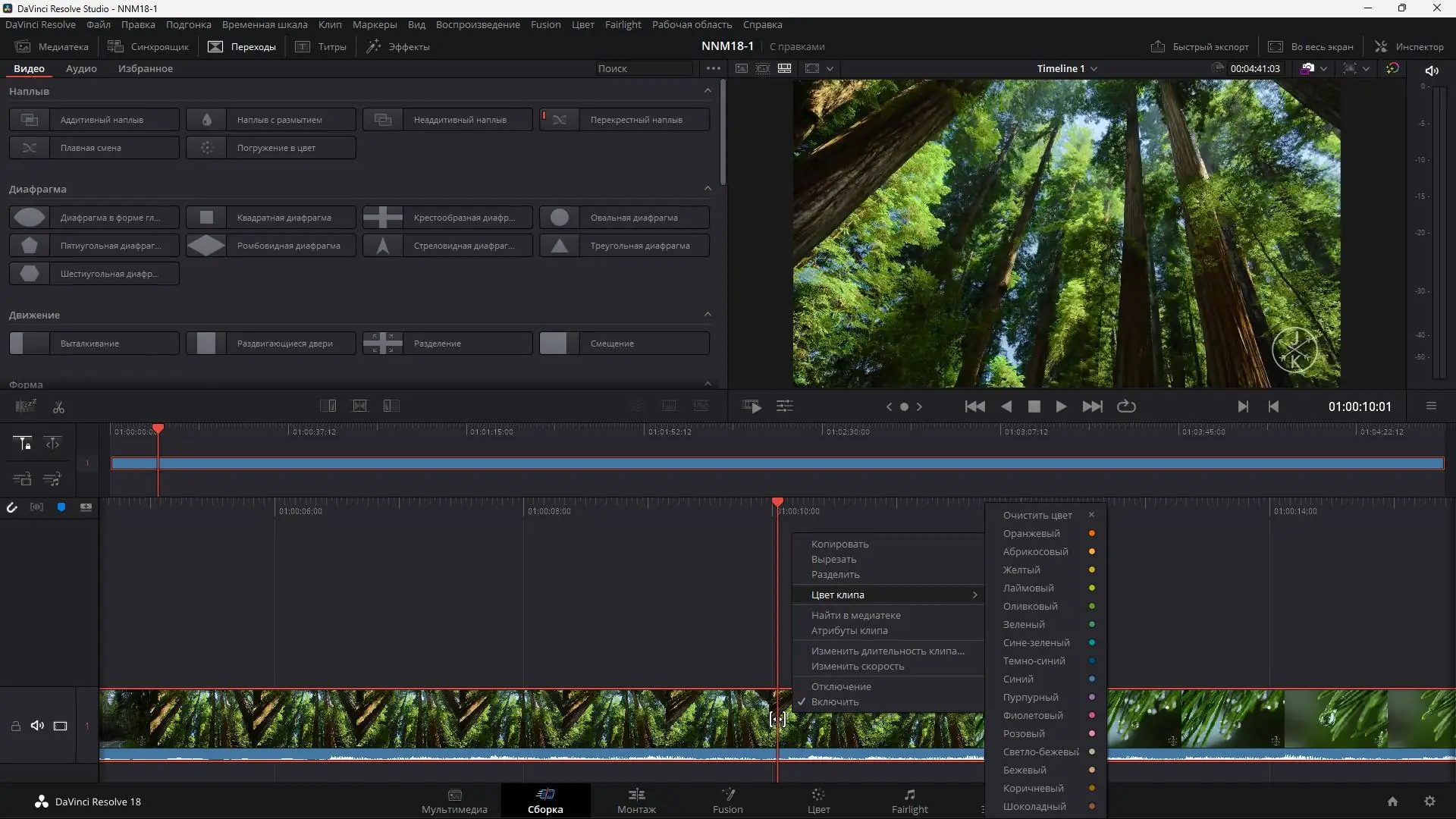
Task: Click the Во весь экран viewer icon
Action: [x=1311, y=46]
